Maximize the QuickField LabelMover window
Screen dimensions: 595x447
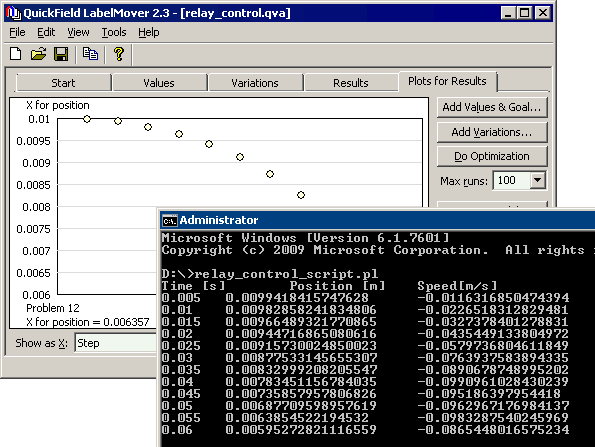coord(525,13)
